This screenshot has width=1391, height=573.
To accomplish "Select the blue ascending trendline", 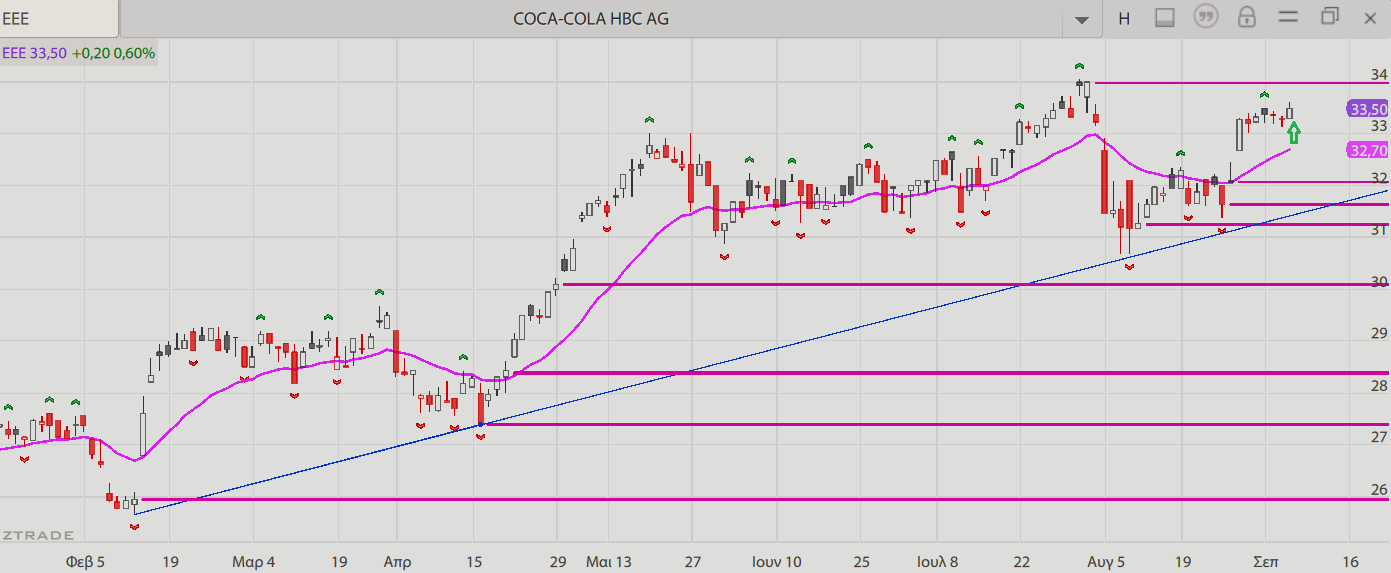I will [x=760, y=352].
